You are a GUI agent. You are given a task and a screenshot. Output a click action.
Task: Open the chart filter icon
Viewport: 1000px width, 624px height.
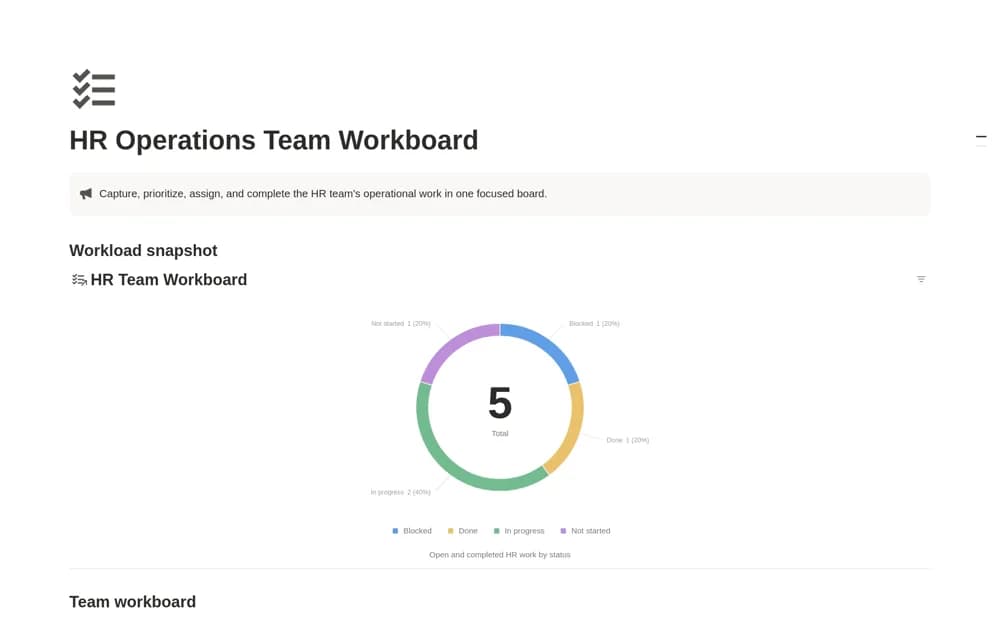[x=920, y=279]
